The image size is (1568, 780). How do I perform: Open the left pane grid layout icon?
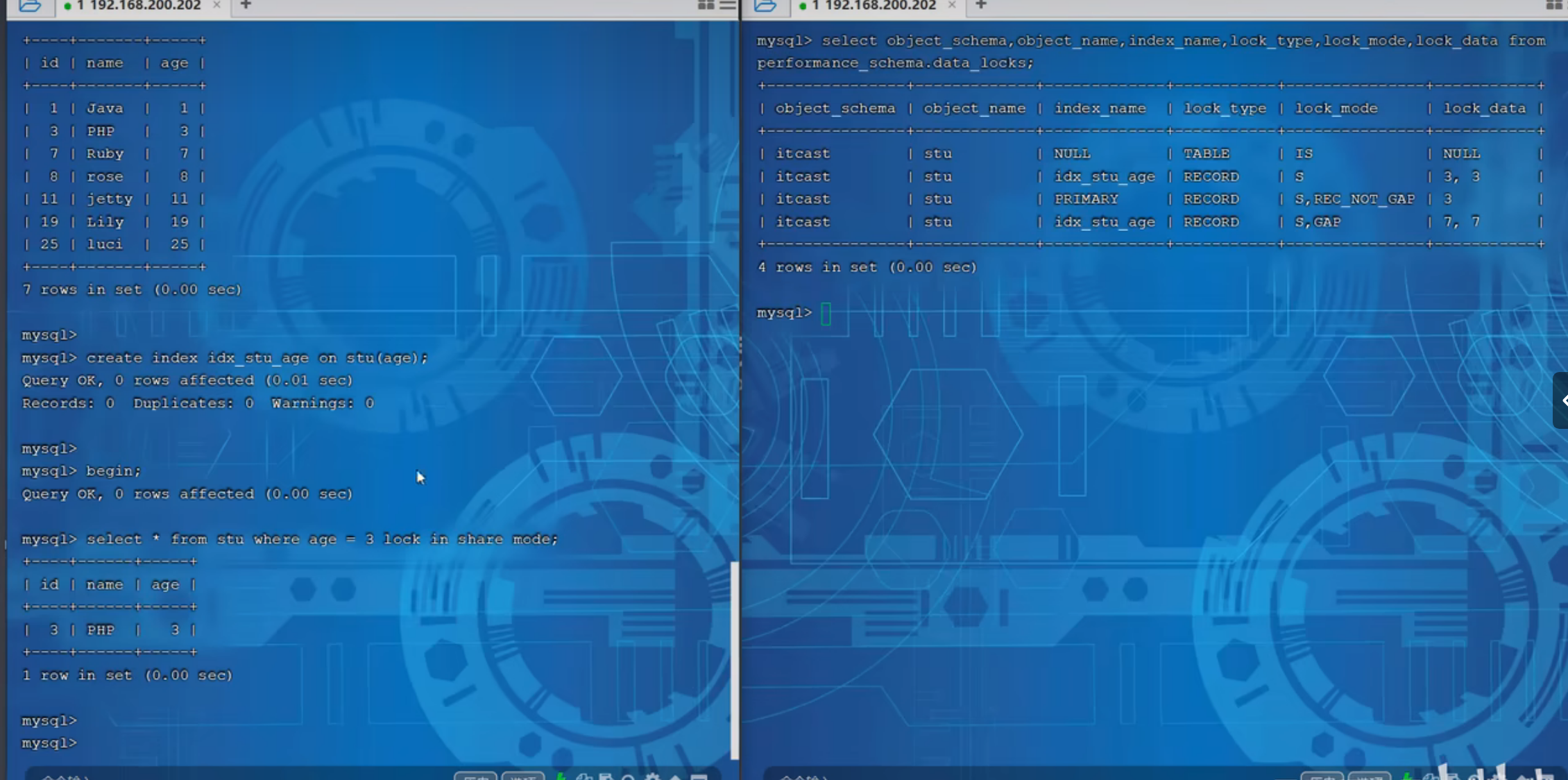coord(706,5)
